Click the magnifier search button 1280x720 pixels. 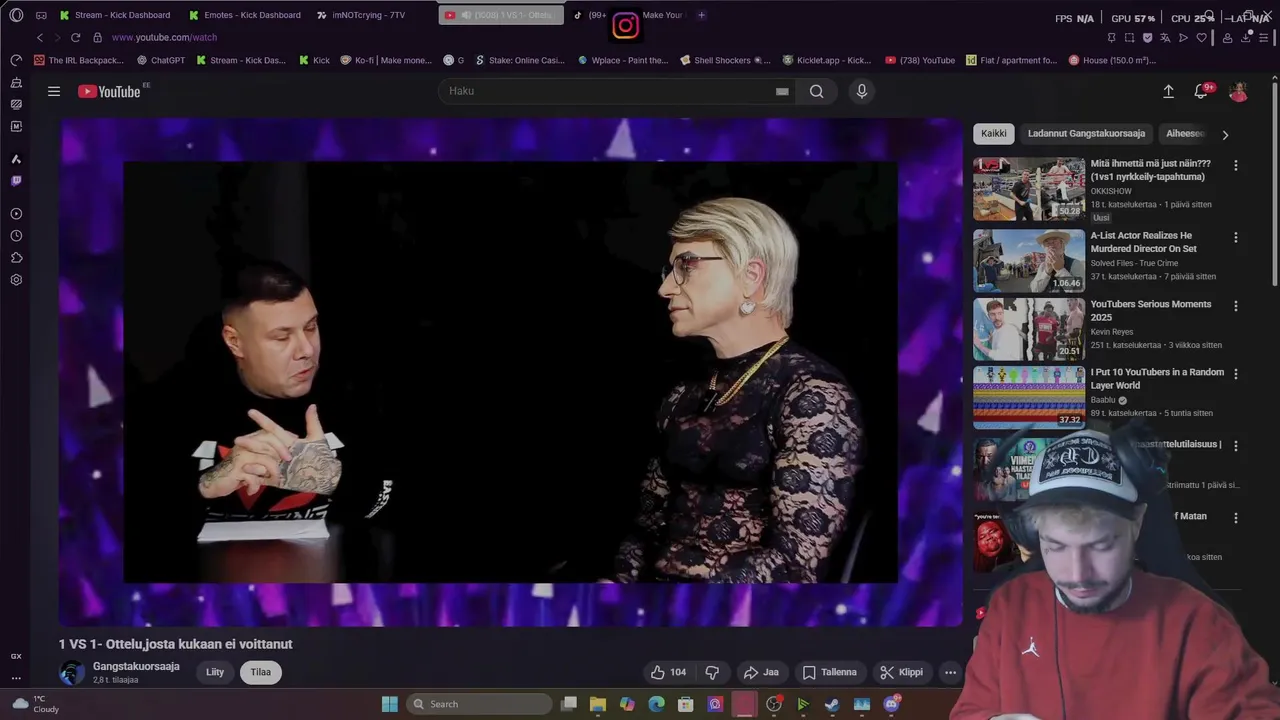point(817,91)
